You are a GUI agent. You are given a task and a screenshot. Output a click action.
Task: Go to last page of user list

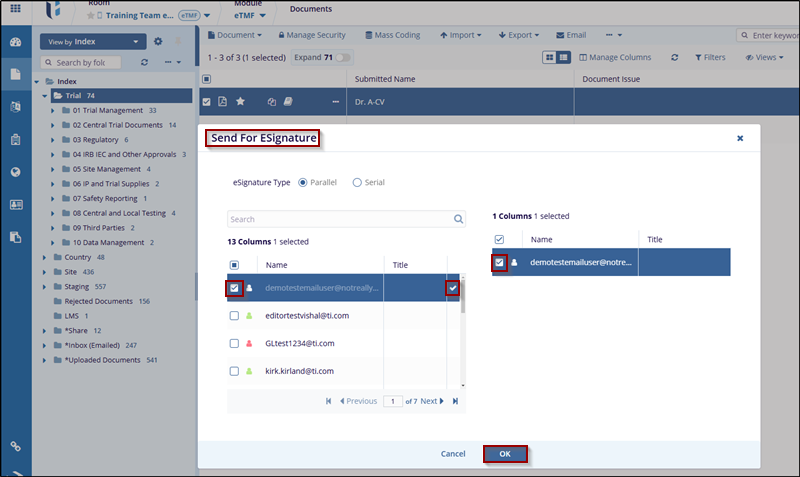(x=455, y=401)
